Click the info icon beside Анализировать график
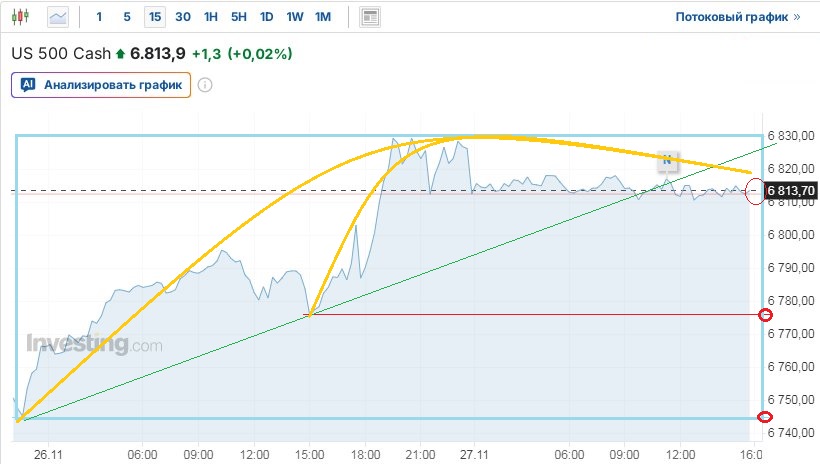This screenshot has height=464, width=820. click(205, 85)
